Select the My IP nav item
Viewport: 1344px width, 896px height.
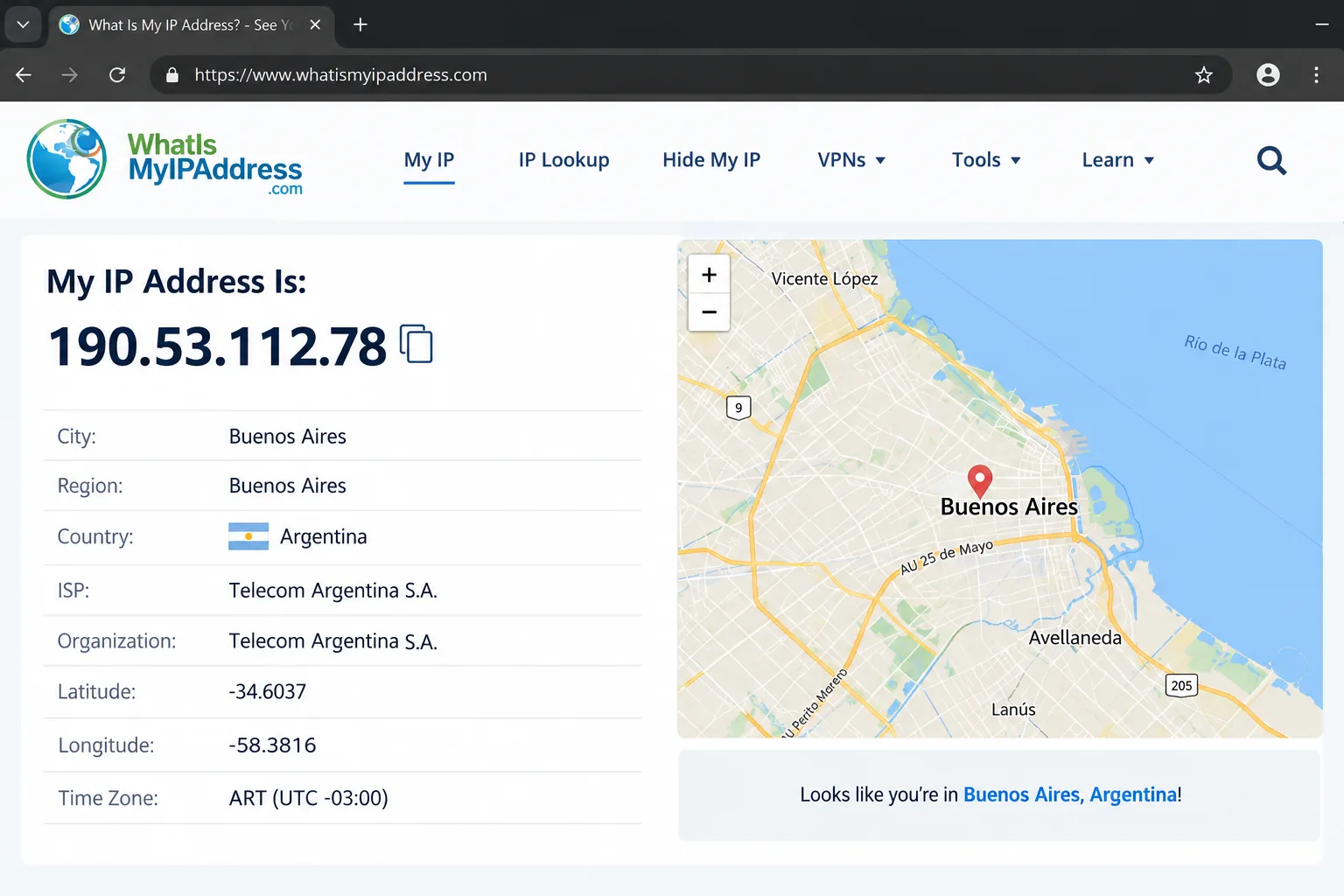(429, 160)
